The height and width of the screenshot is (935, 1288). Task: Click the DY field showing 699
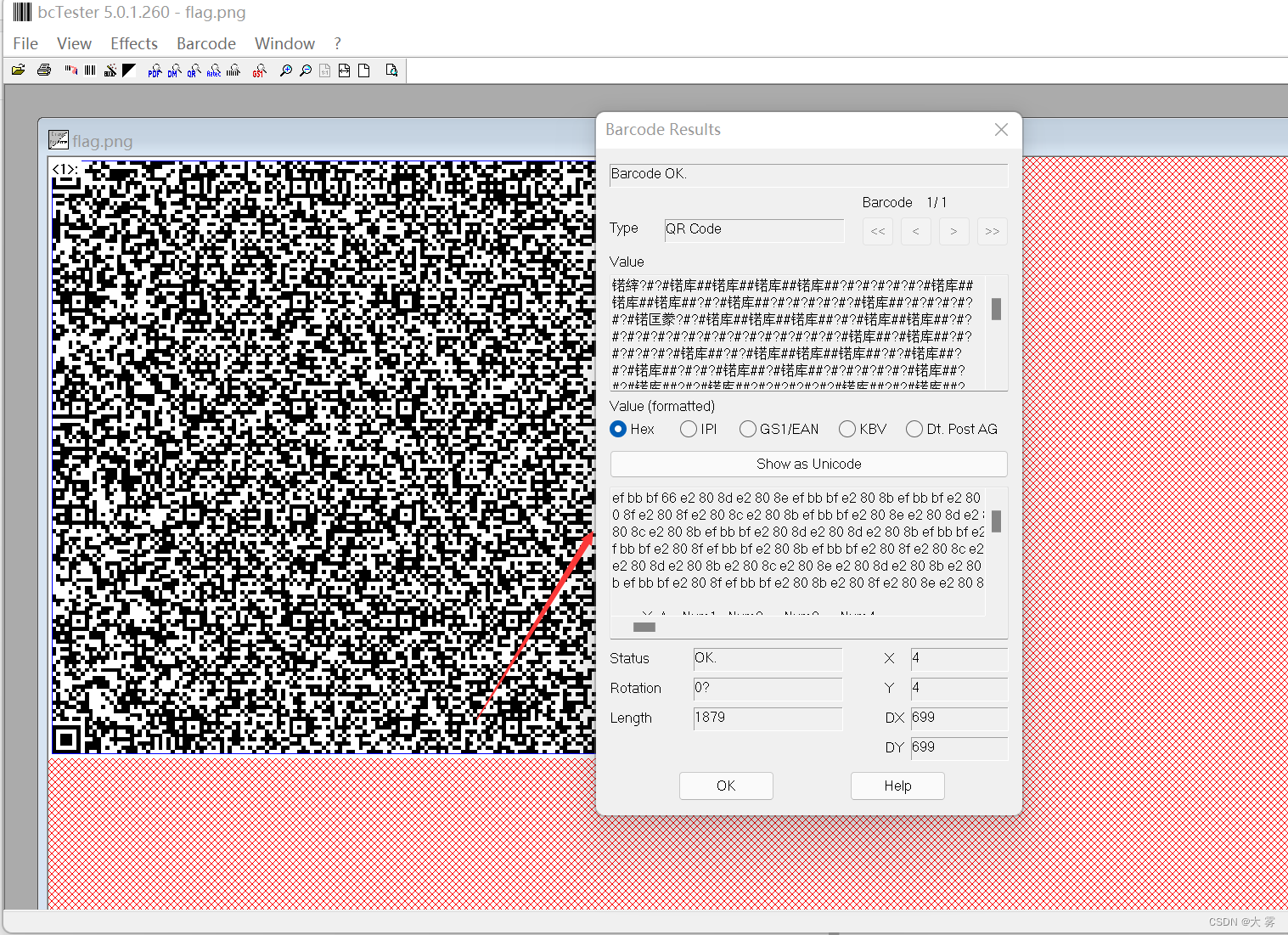(959, 747)
